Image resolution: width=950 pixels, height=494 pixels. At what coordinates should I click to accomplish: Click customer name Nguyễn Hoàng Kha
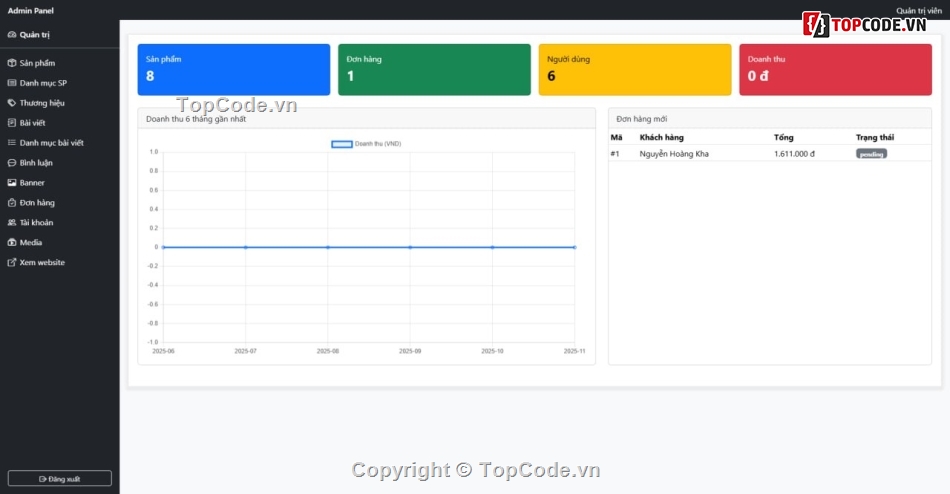(674, 154)
